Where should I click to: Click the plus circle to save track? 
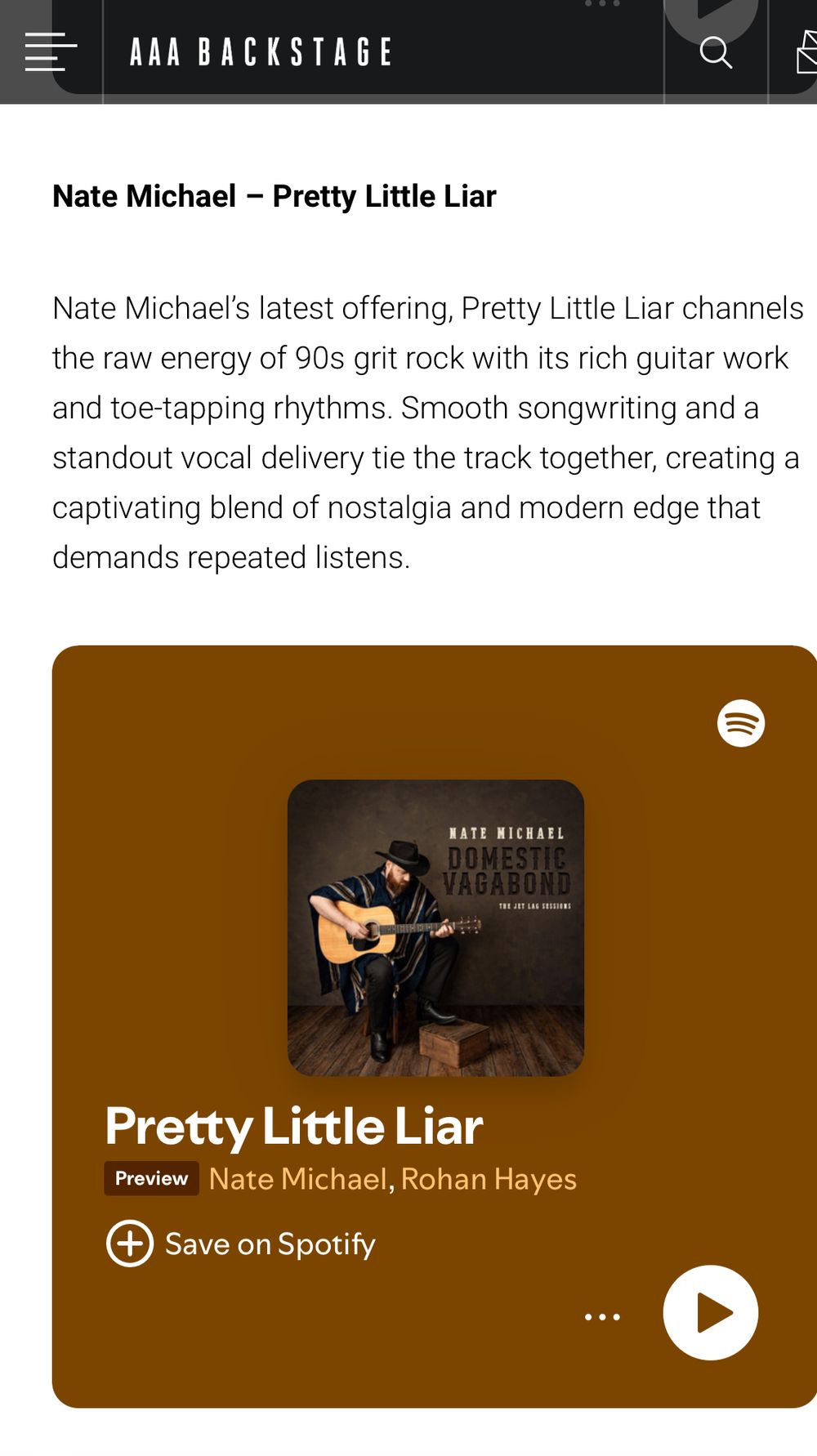(x=130, y=1244)
